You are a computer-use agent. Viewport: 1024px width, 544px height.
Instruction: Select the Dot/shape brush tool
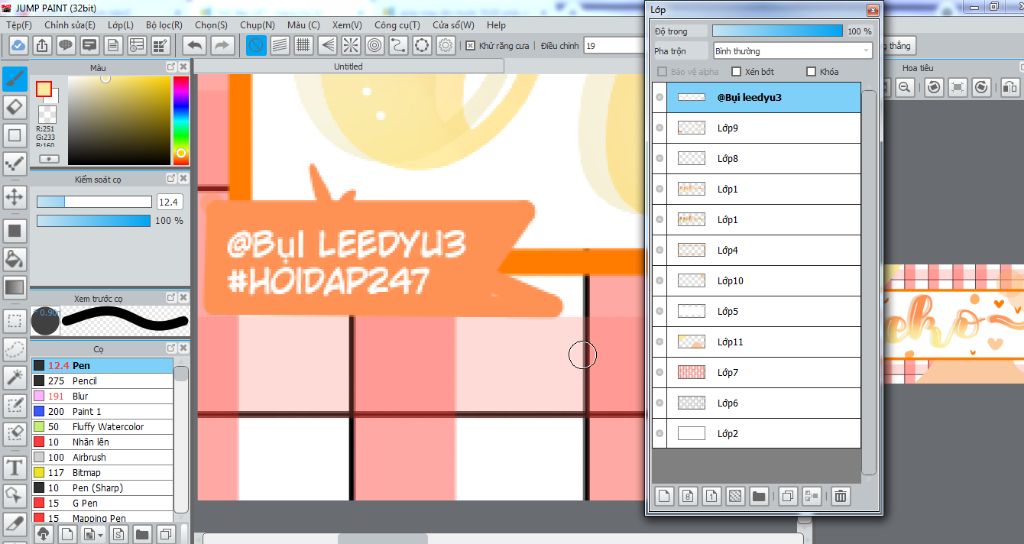(x=14, y=163)
